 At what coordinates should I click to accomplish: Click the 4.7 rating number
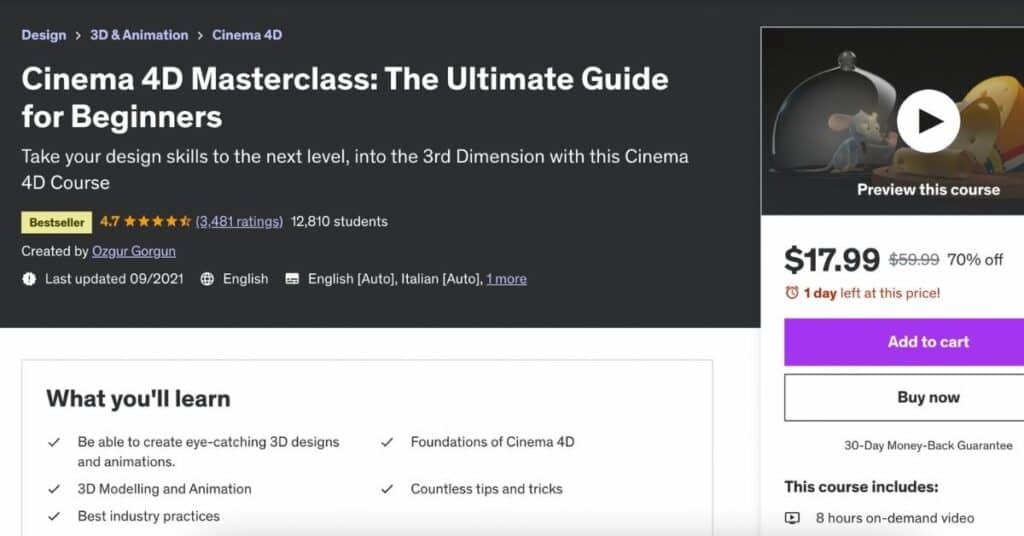coord(110,221)
